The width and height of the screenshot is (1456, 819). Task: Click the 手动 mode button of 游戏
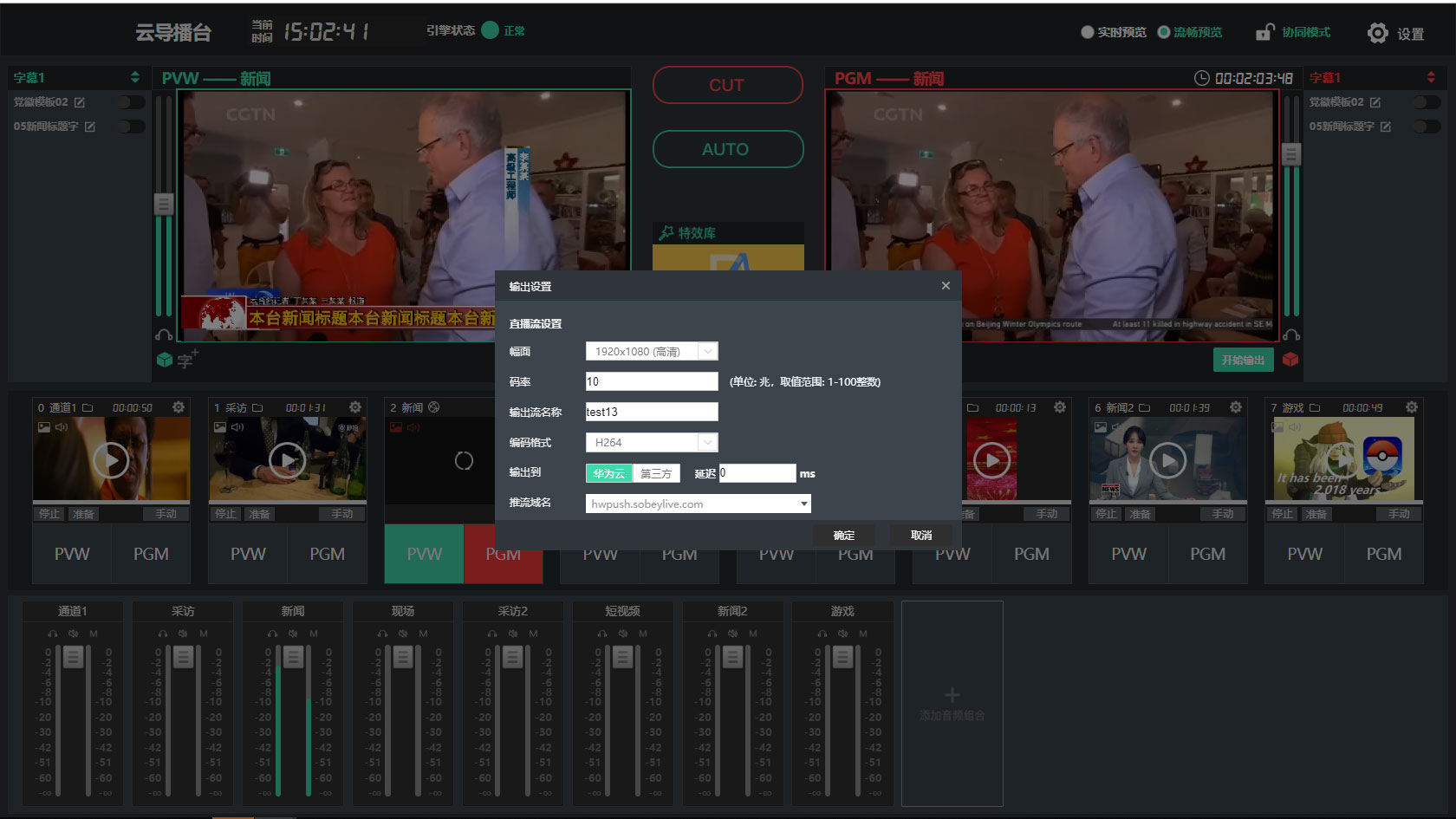1399,514
